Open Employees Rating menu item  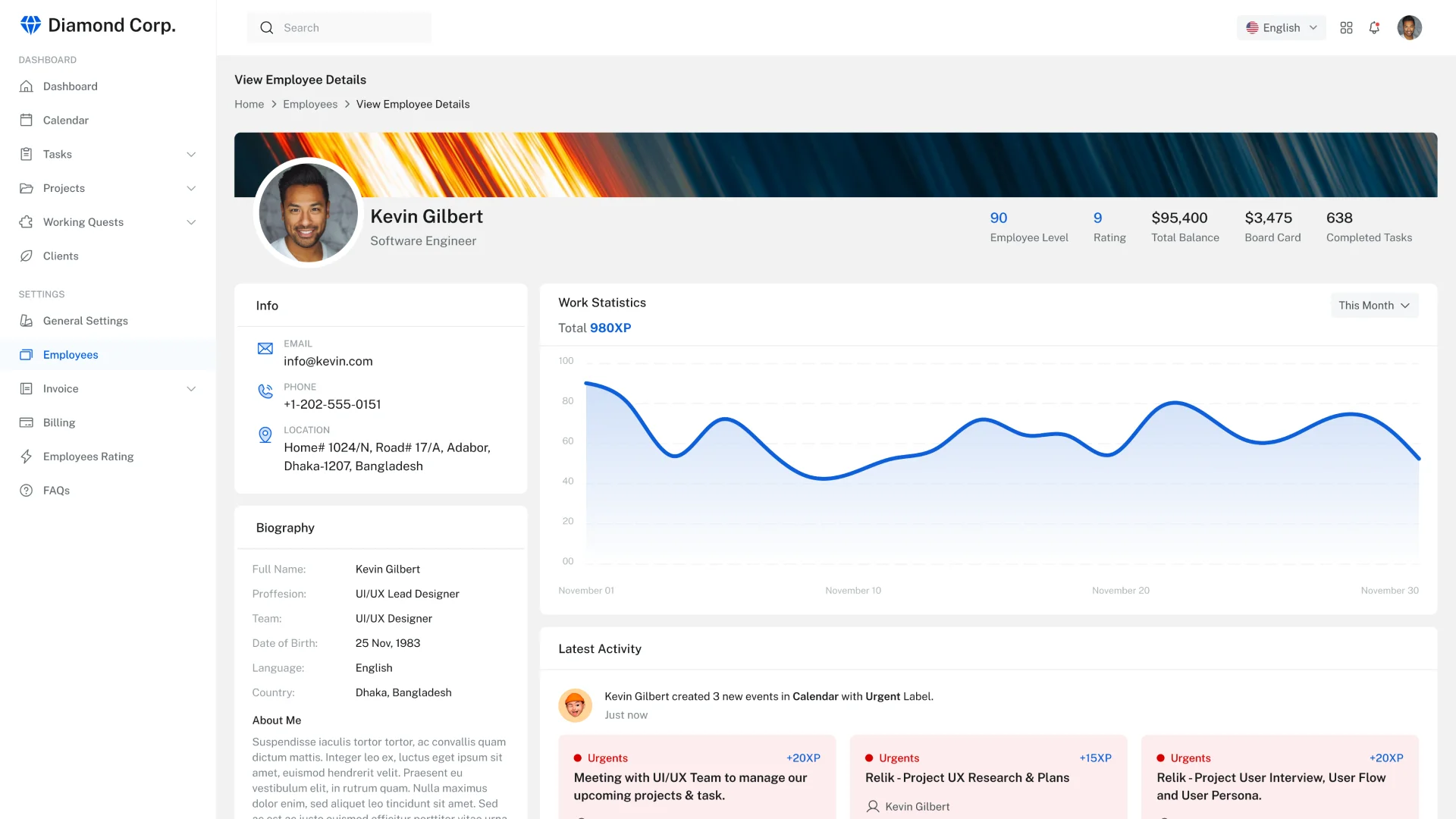[x=108, y=457]
